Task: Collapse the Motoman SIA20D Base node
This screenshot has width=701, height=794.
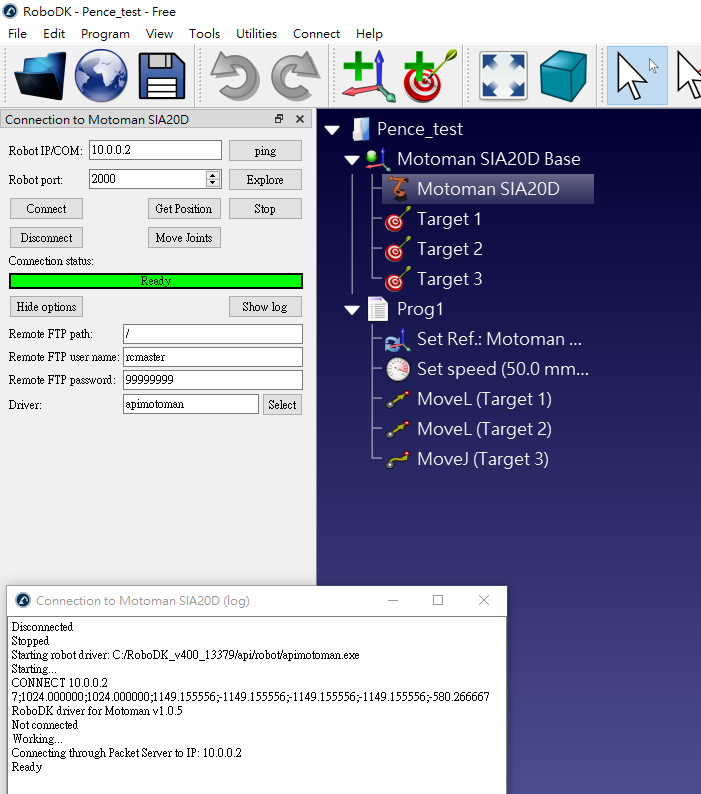Action: click(352, 159)
